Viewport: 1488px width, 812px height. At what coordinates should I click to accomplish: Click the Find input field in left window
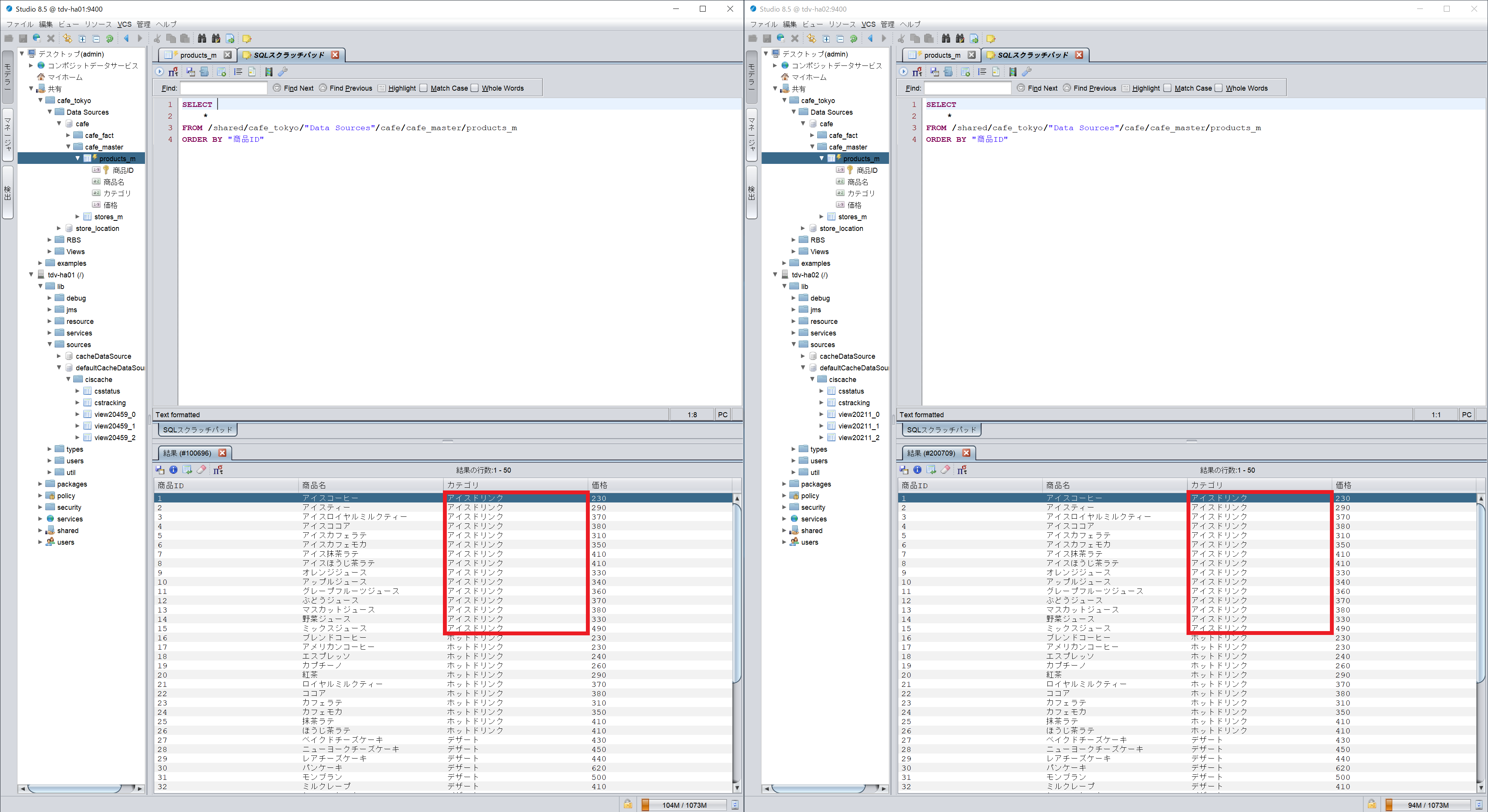coord(224,88)
